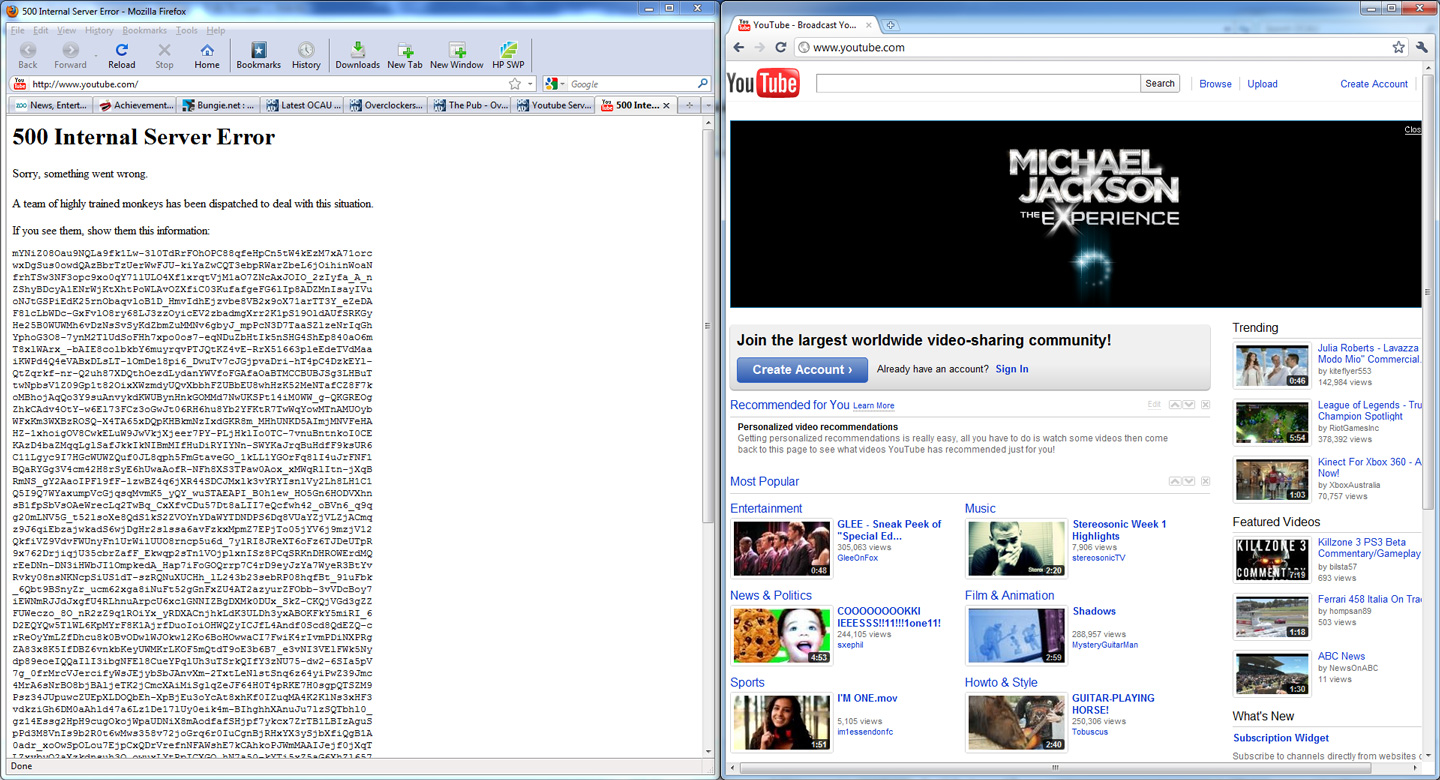Switch to the The Pub tab
This screenshot has width=1440, height=780.
[470, 105]
